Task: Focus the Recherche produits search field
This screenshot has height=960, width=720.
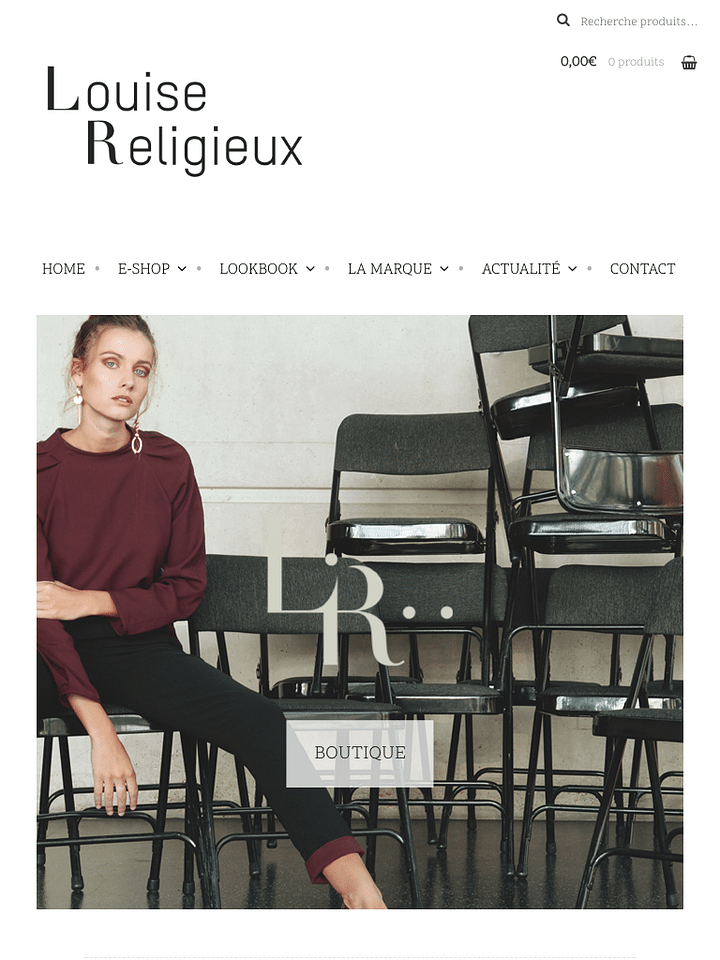Action: [x=639, y=21]
